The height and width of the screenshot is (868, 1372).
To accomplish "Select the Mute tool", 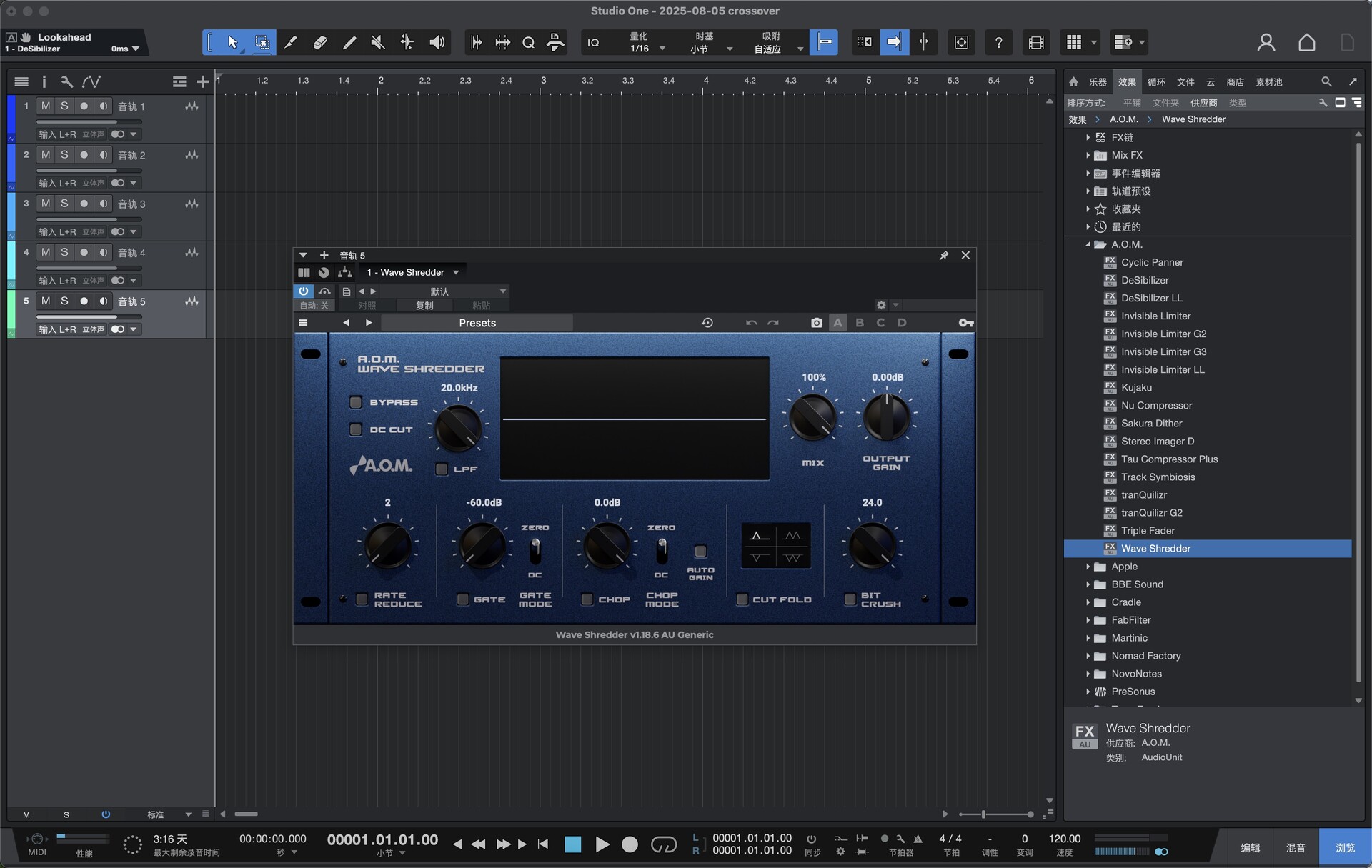I will [x=378, y=43].
